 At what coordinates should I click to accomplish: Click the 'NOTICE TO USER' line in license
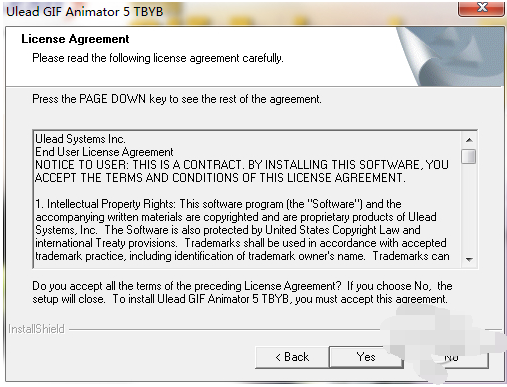tap(242, 171)
